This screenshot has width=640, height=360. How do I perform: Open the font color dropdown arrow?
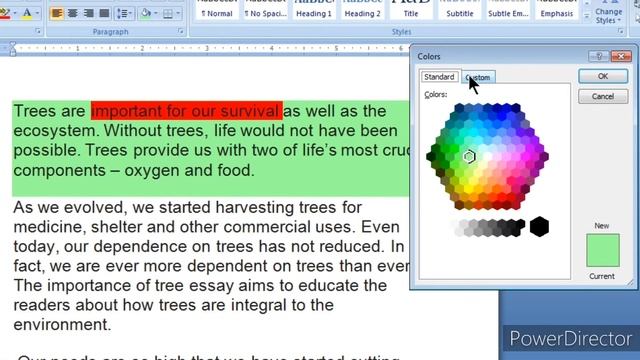[x=37, y=13]
